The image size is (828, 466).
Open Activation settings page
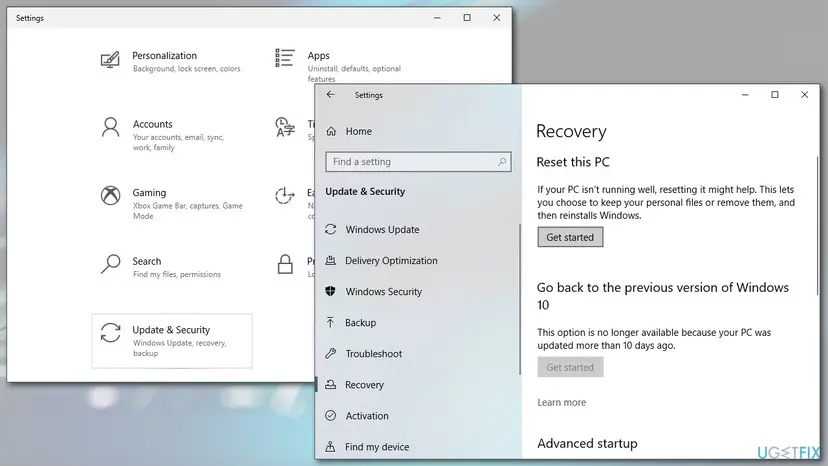367,416
